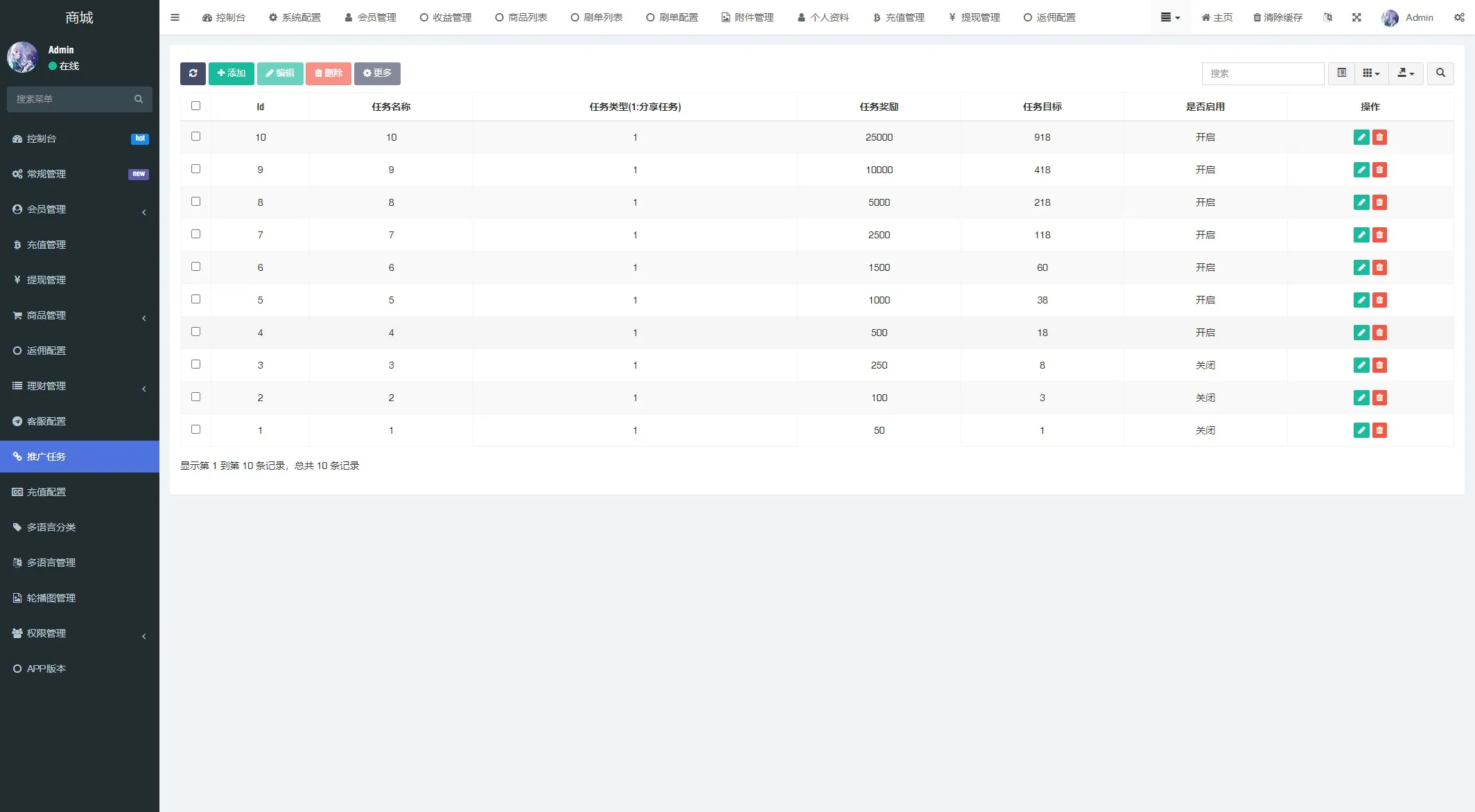
Task: Click the 添加 add button
Action: pyautogui.click(x=232, y=73)
